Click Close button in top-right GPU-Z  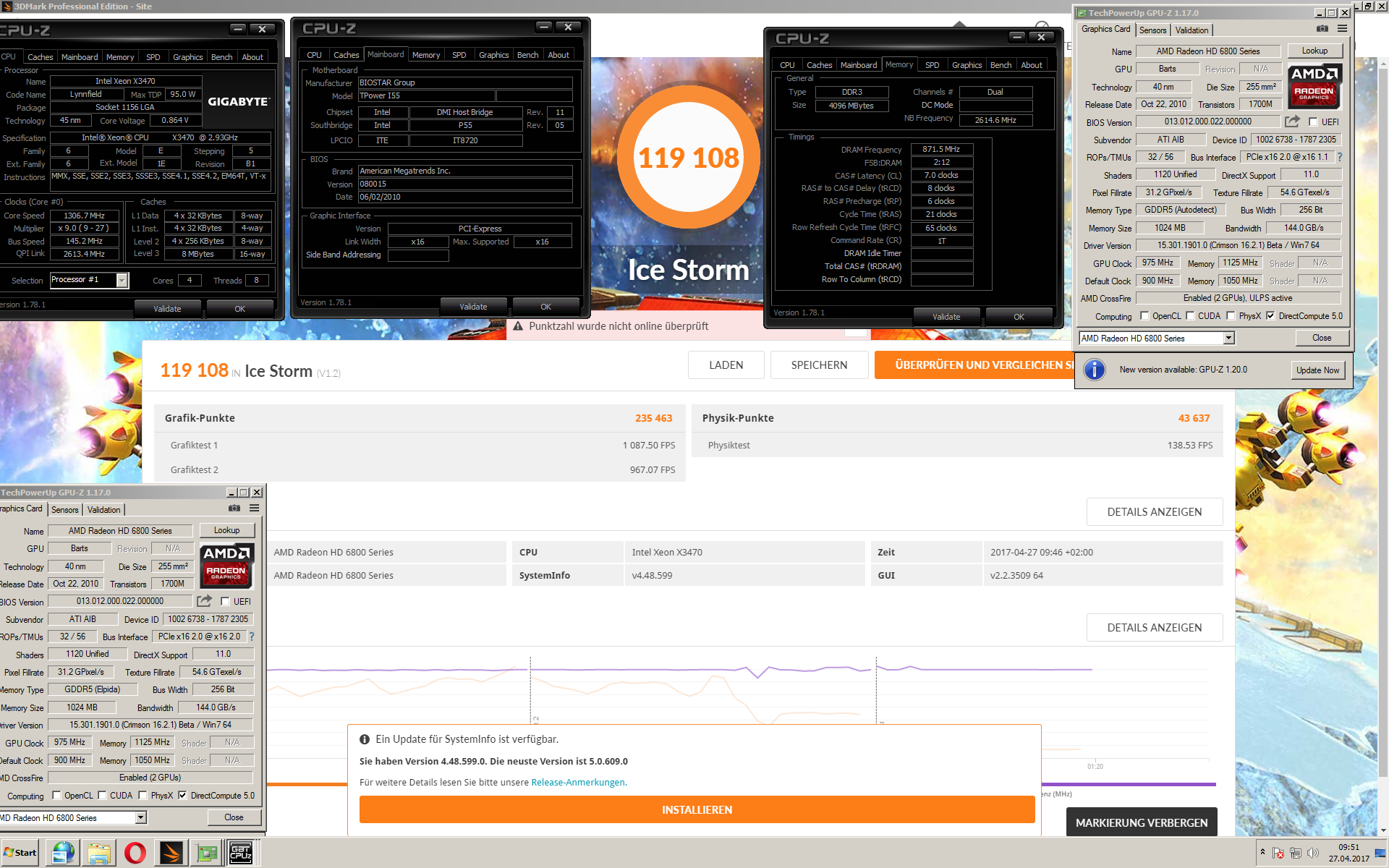pos(1321,338)
